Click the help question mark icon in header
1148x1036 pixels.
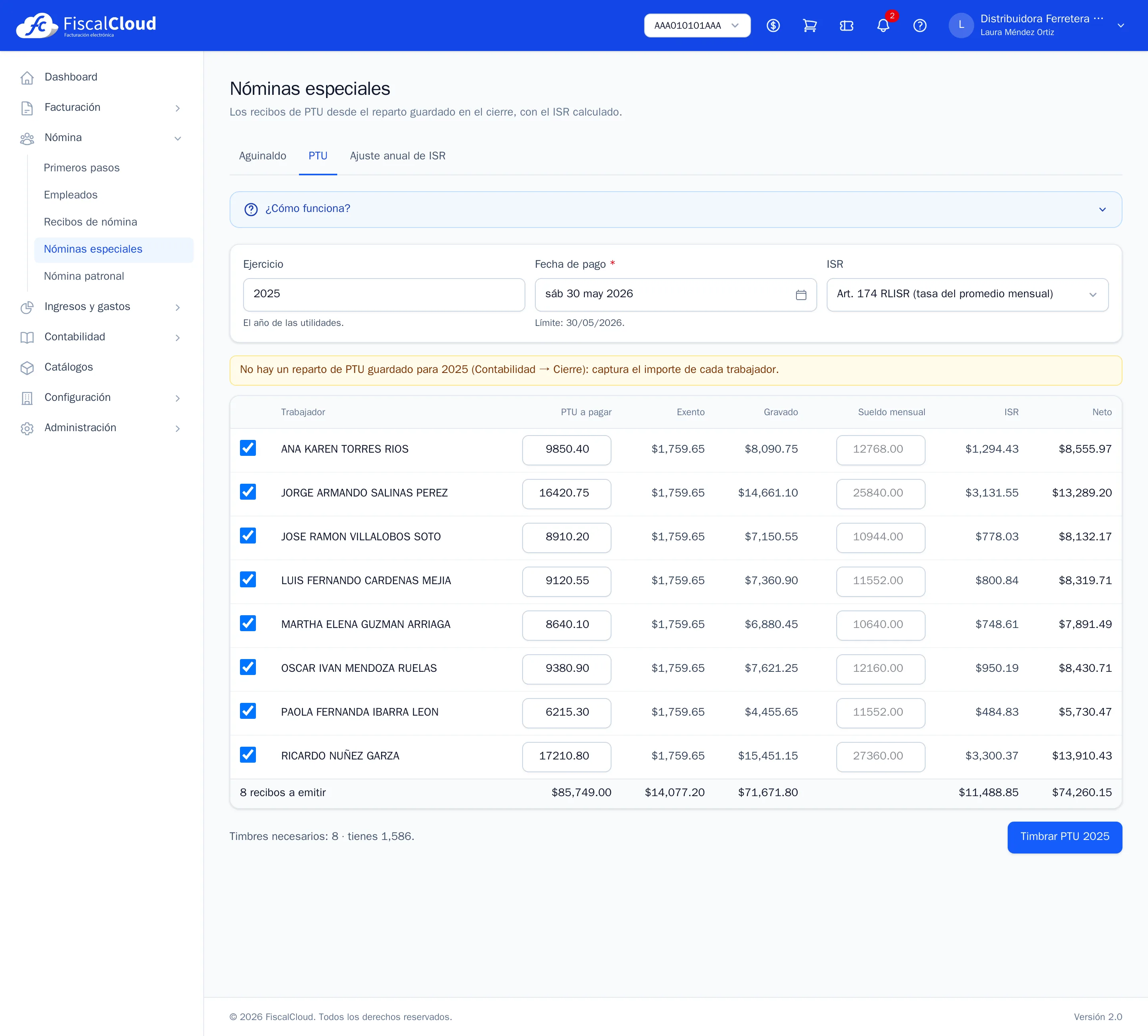coord(920,26)
